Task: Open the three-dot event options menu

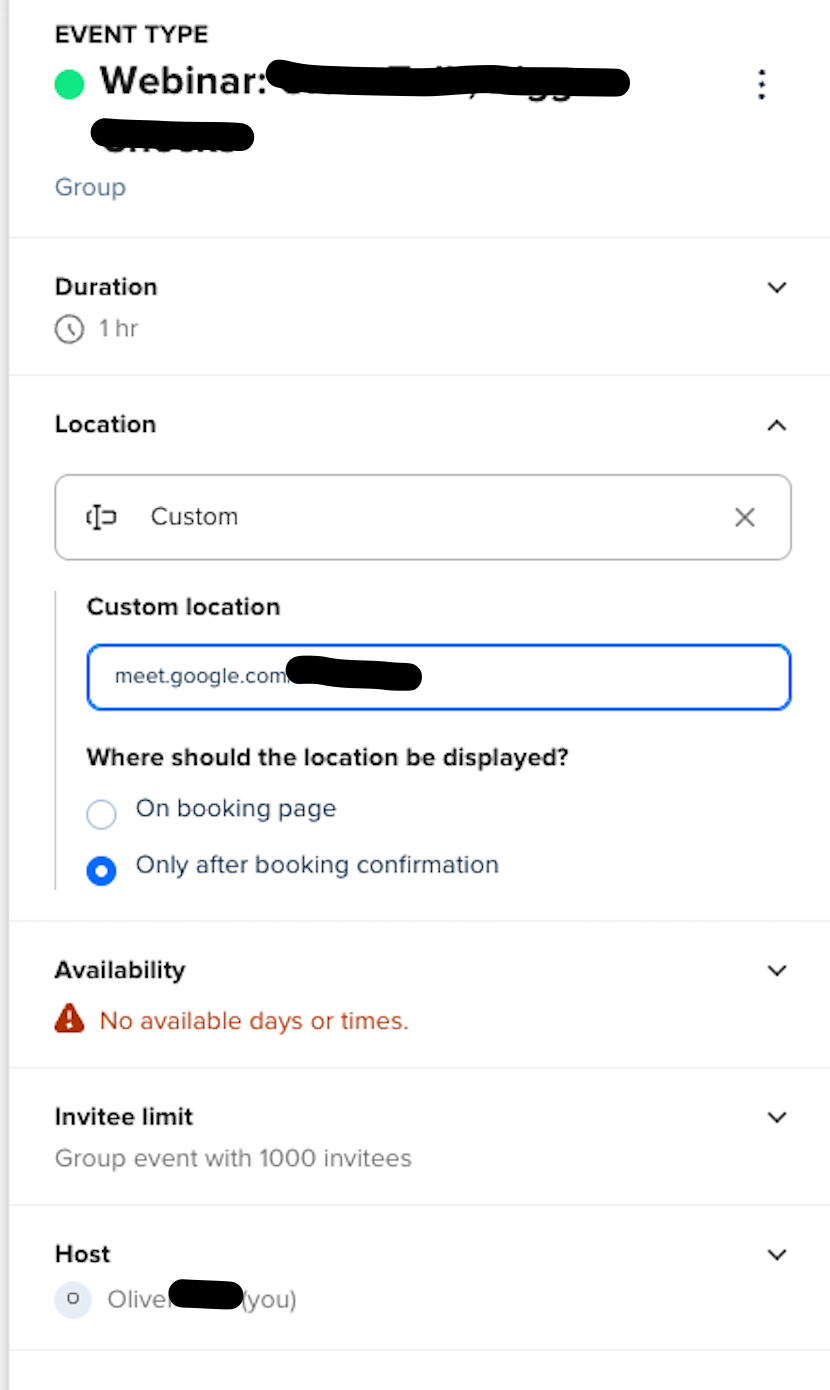Action: 762,85
